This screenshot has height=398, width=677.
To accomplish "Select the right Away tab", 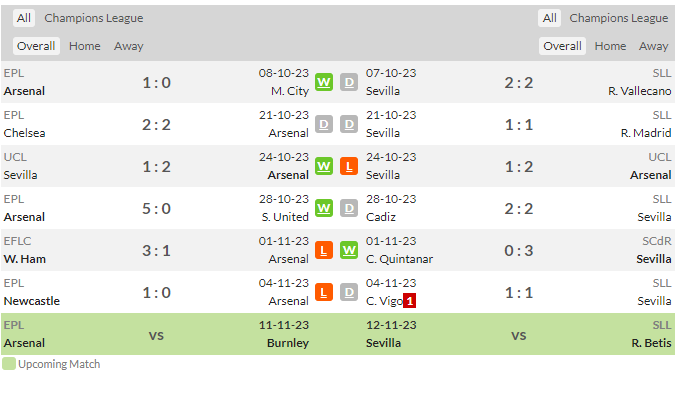I will 653,46.
